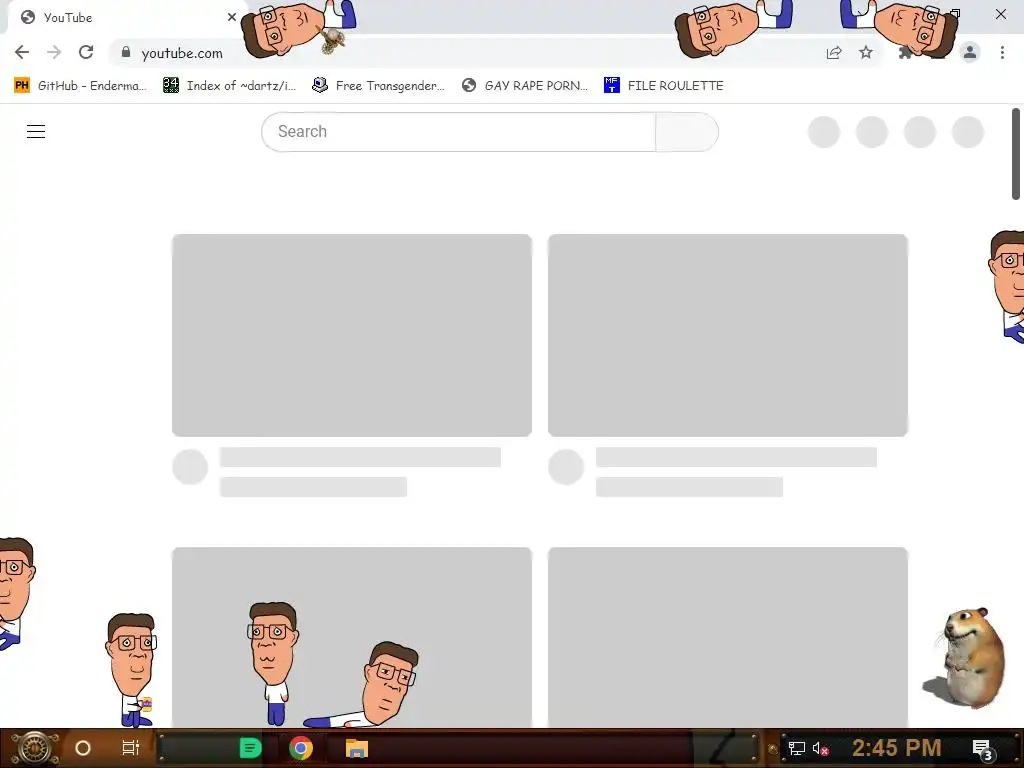The height and width of the screenshot is (768, 1024).
Task: Close the Chrome window
Action: 1000,14
